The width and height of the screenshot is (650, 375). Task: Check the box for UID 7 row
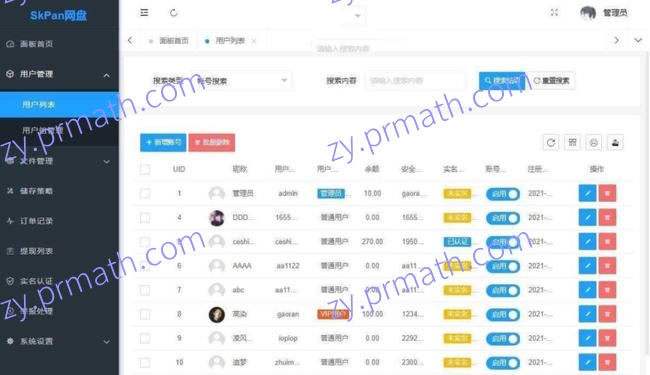click(145, 290)
